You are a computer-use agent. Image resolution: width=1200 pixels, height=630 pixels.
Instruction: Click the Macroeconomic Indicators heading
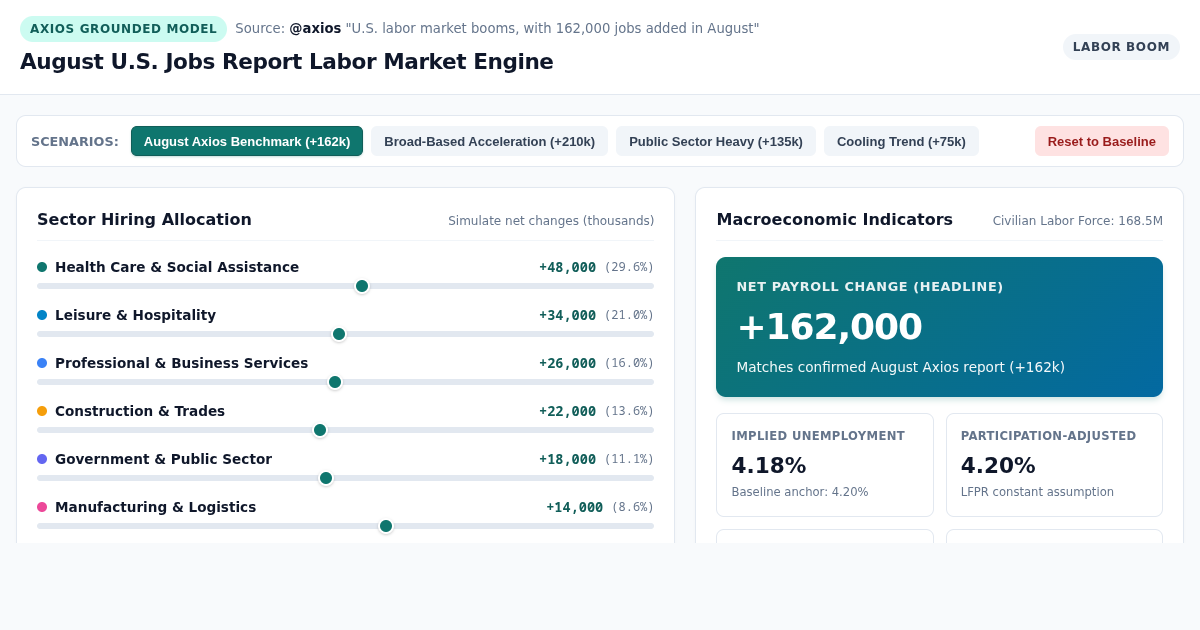pyautogui.click(x=834, y=219)
